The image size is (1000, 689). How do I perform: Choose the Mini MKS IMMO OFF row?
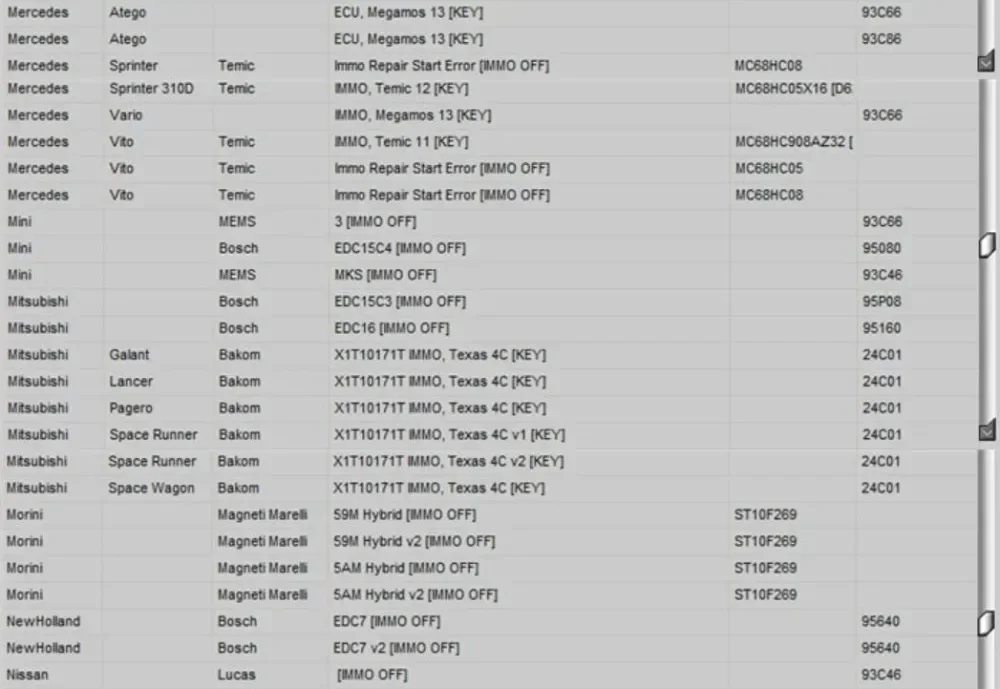[489, 275]
